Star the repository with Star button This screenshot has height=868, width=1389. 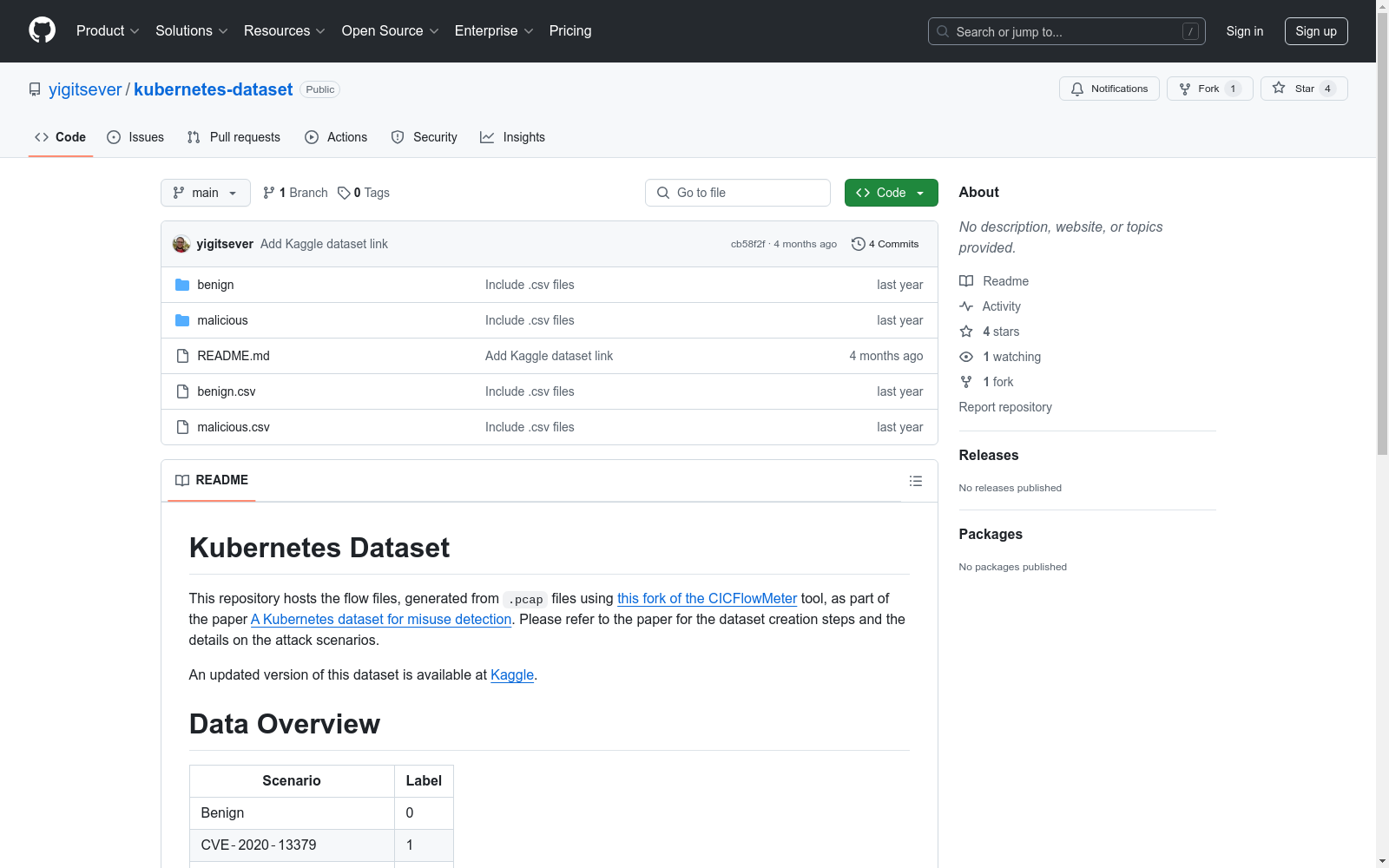coord(1304,89)
